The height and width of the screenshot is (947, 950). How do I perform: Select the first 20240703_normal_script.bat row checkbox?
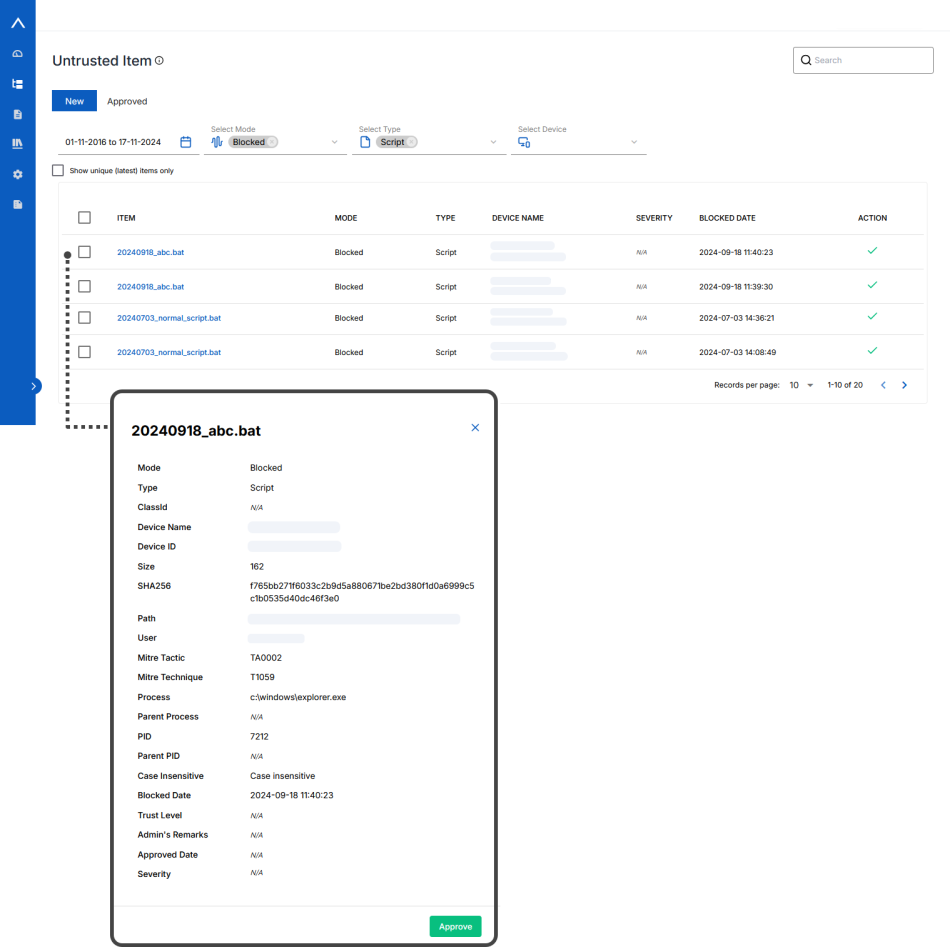tap(84, 318)
